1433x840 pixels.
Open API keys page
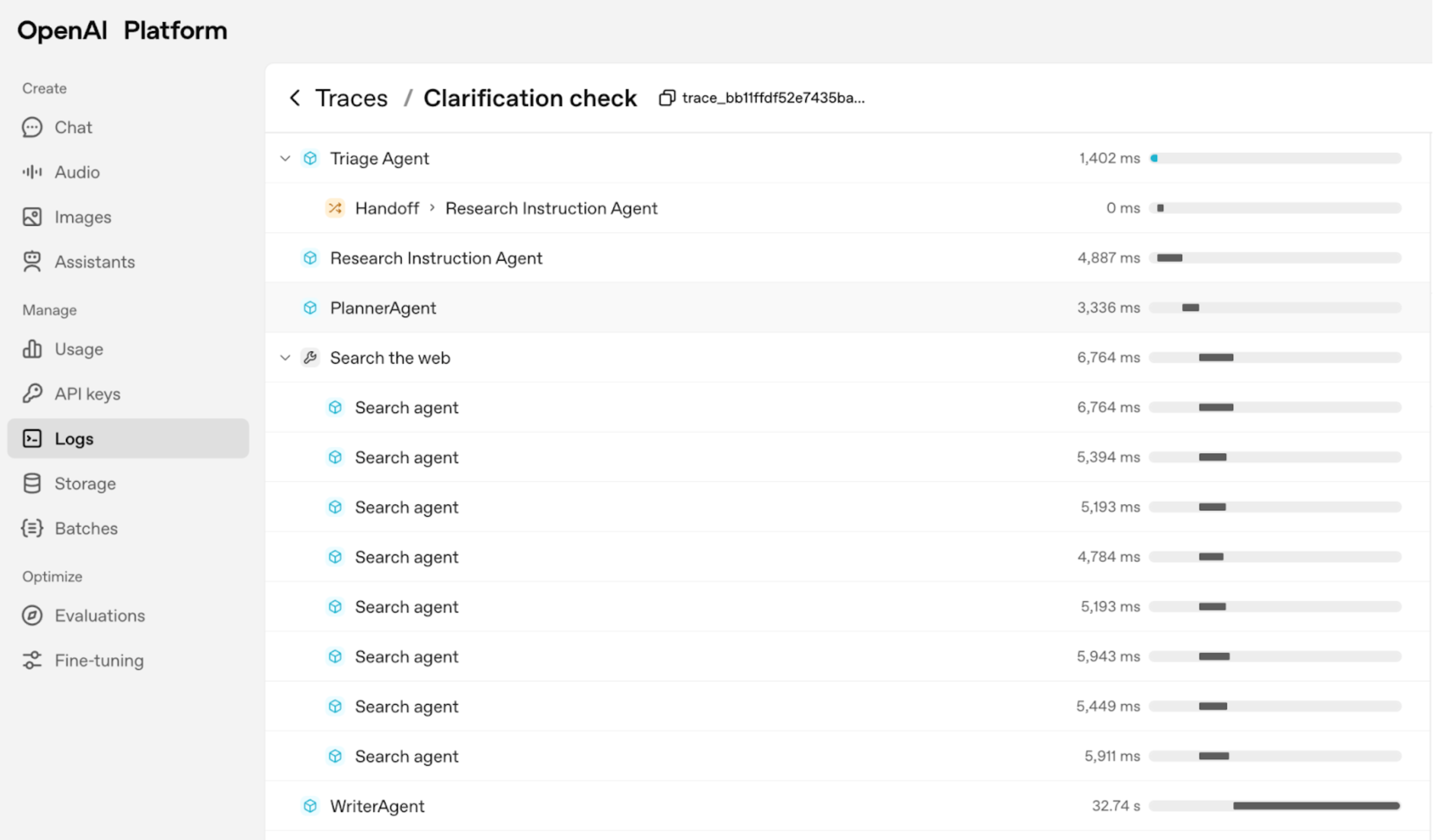(87, 393)
